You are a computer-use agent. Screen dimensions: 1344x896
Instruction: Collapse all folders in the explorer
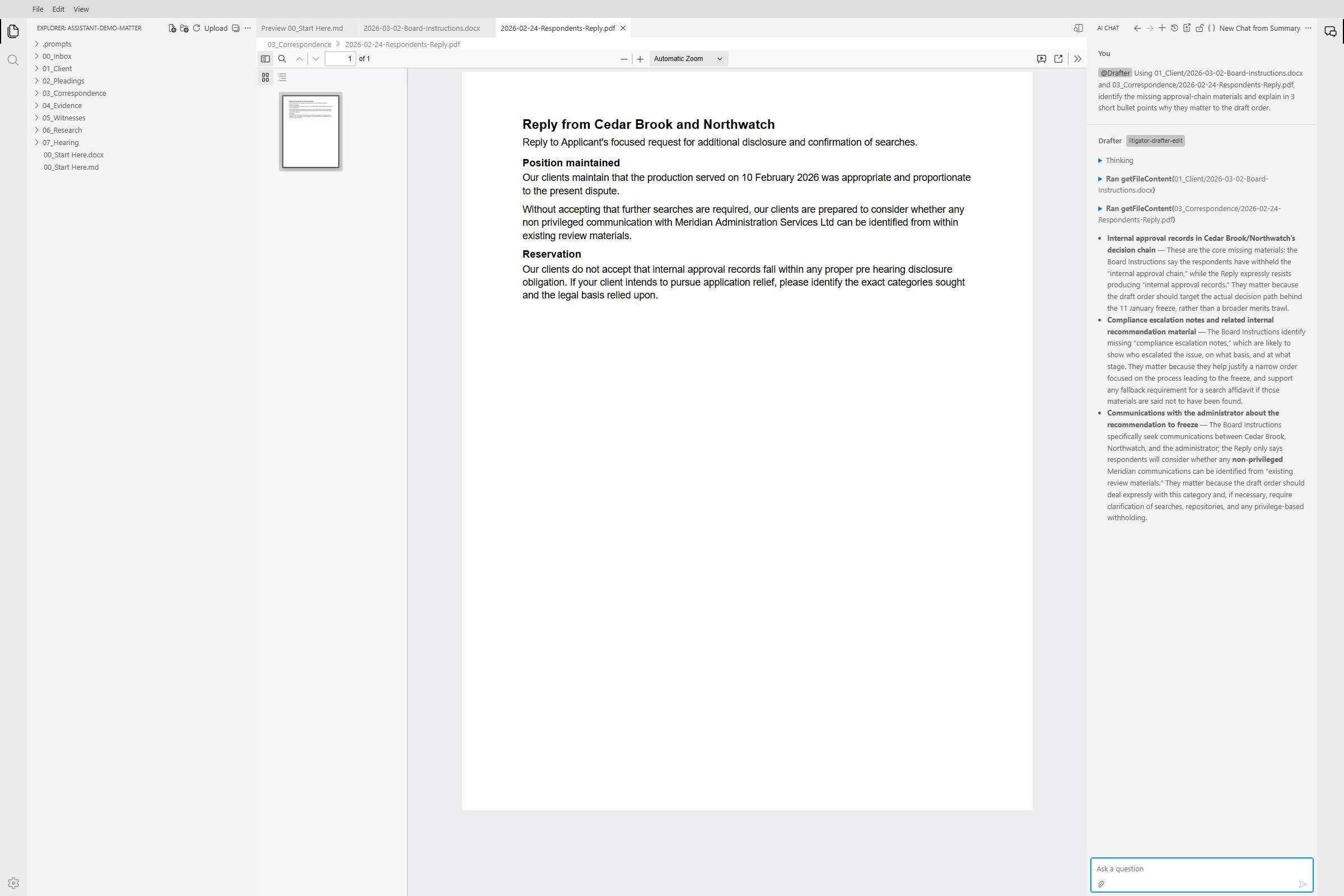[235, 28]
